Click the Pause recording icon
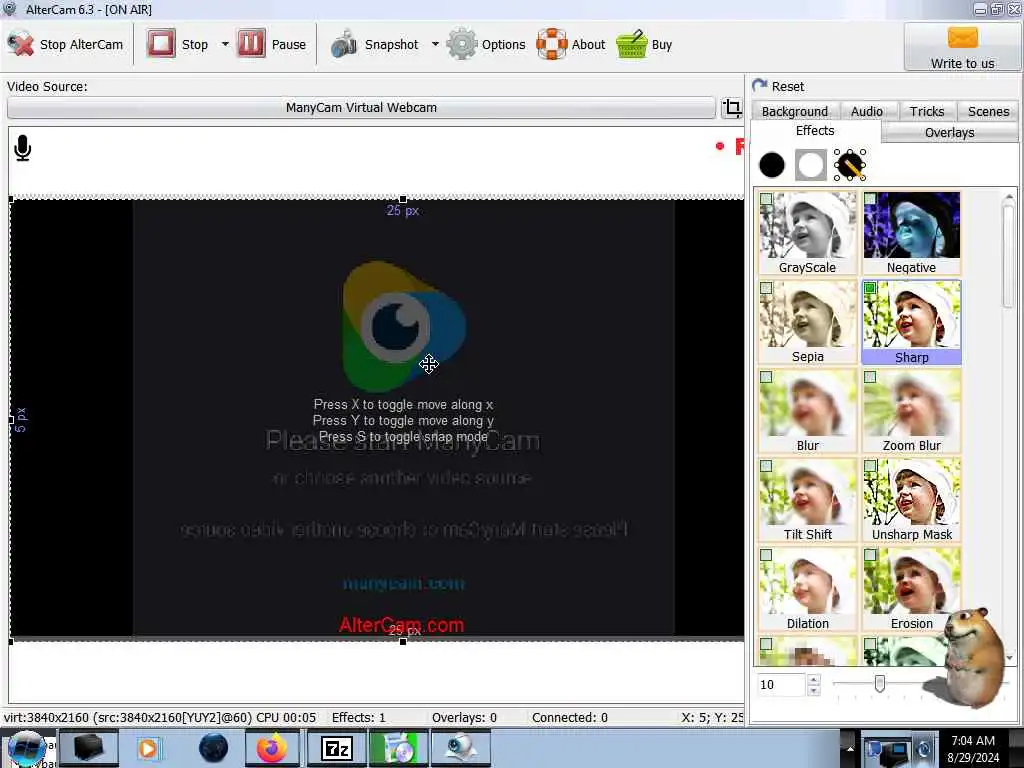This screenshot has width=1024, height=768. [251, 44]
